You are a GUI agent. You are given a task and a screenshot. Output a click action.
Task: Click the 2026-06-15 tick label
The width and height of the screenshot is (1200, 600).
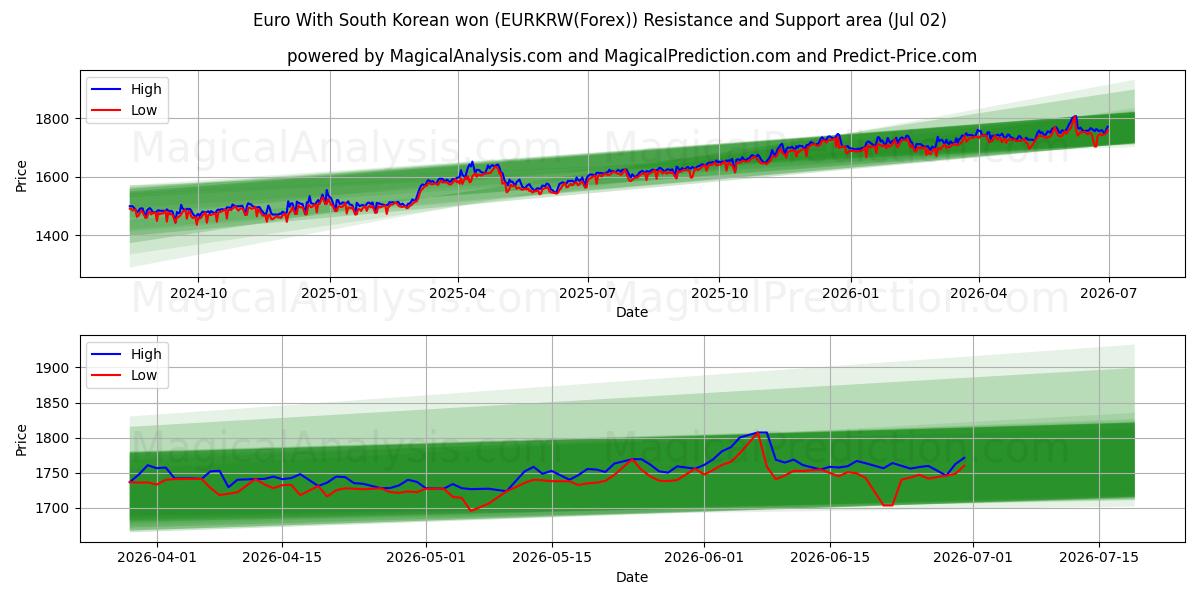(830, 558)
